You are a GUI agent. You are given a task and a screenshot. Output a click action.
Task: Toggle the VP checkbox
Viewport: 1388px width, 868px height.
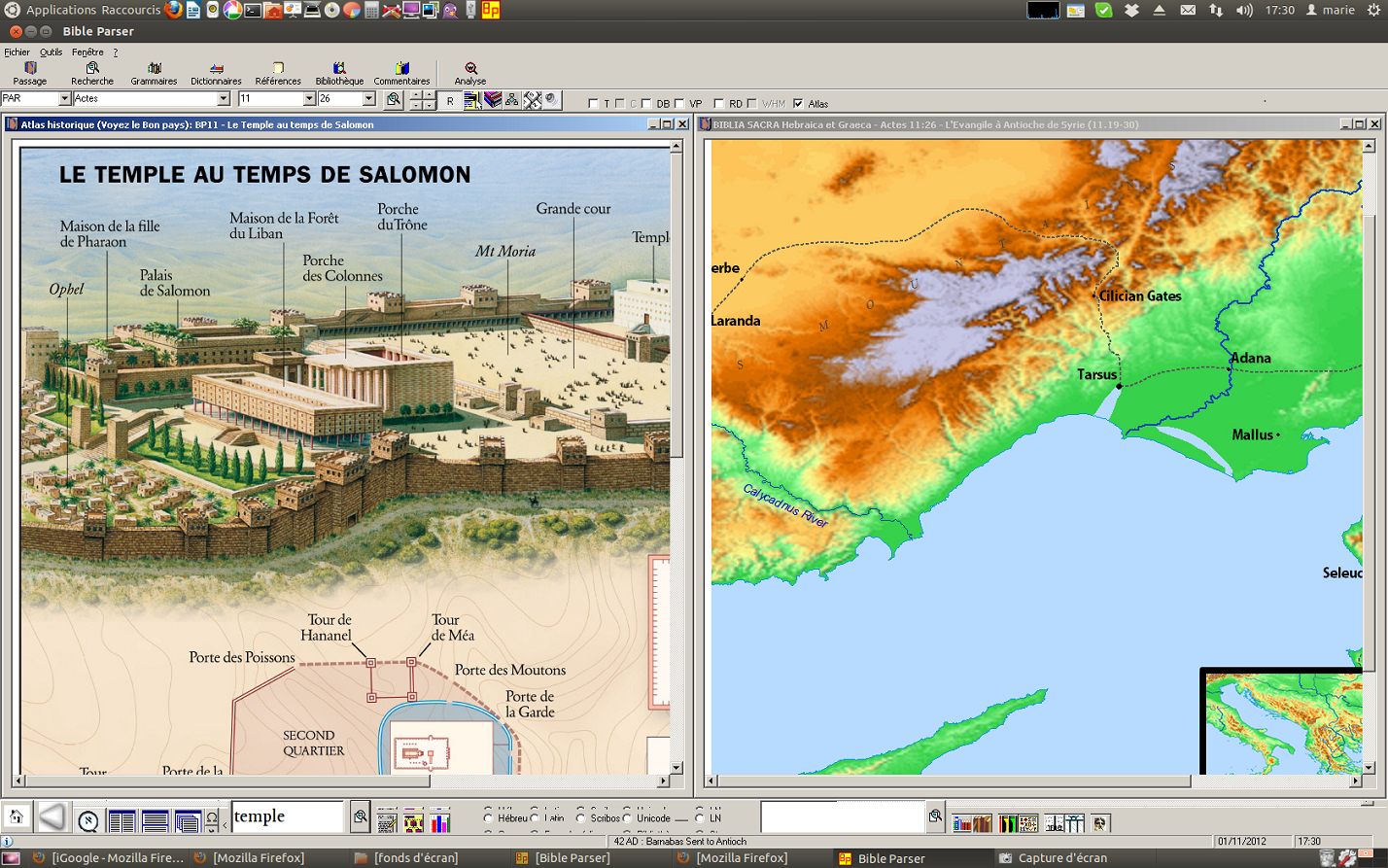point(679,103)
